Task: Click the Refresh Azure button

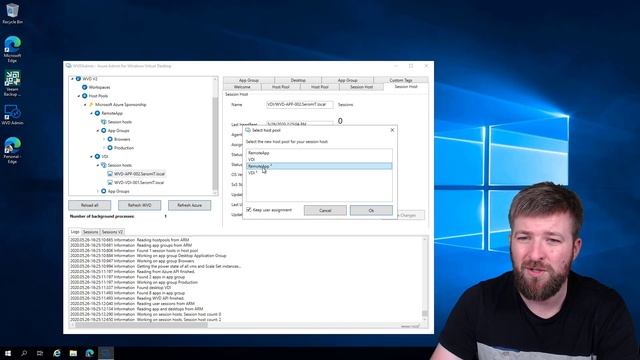Action: tap(189, 205)
